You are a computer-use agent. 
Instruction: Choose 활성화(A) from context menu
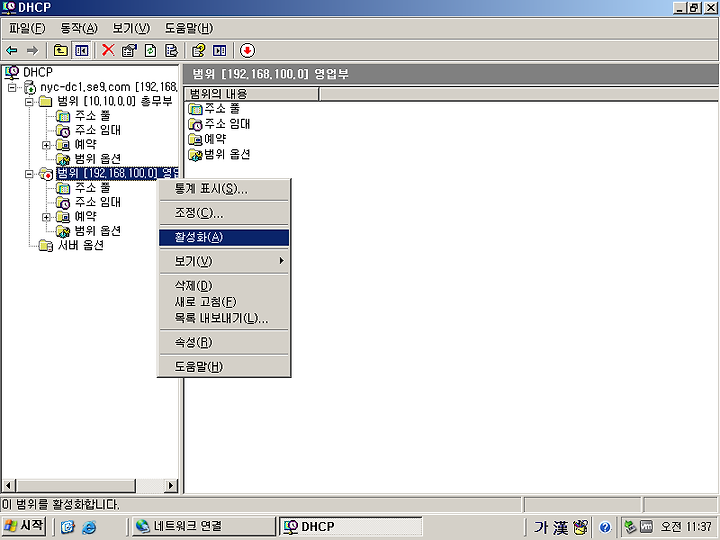click(x=224, y=237)
